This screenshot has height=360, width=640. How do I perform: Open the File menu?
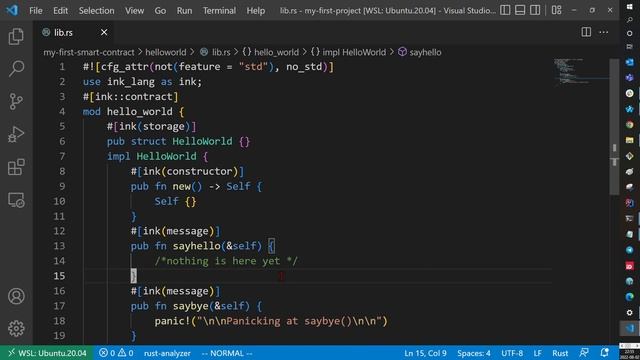[36, 11]
